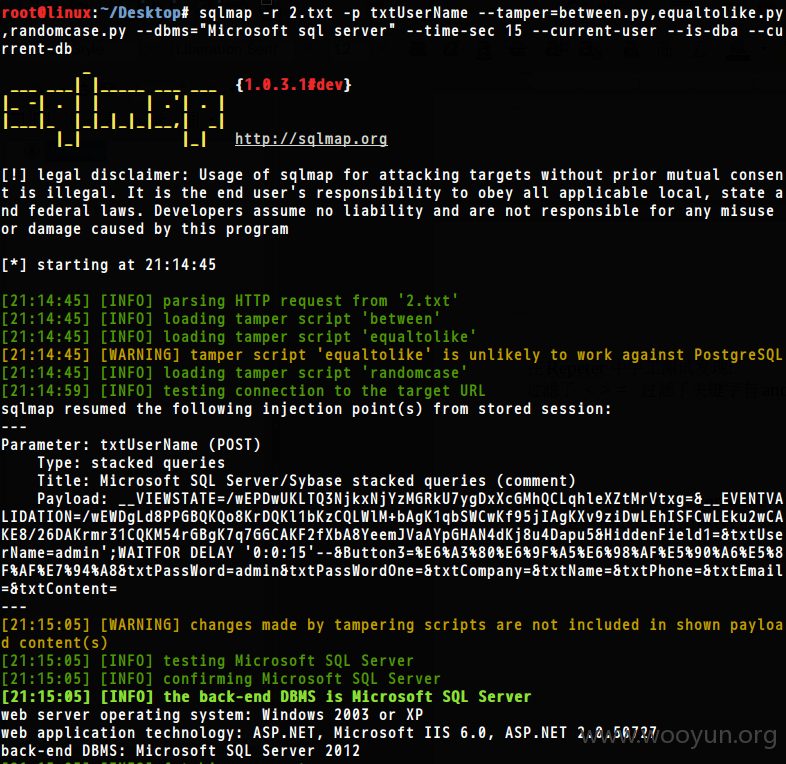Click the '--current-user' flag
The image size is (786, 764).
pyautogui.click(x=595, y=31)
